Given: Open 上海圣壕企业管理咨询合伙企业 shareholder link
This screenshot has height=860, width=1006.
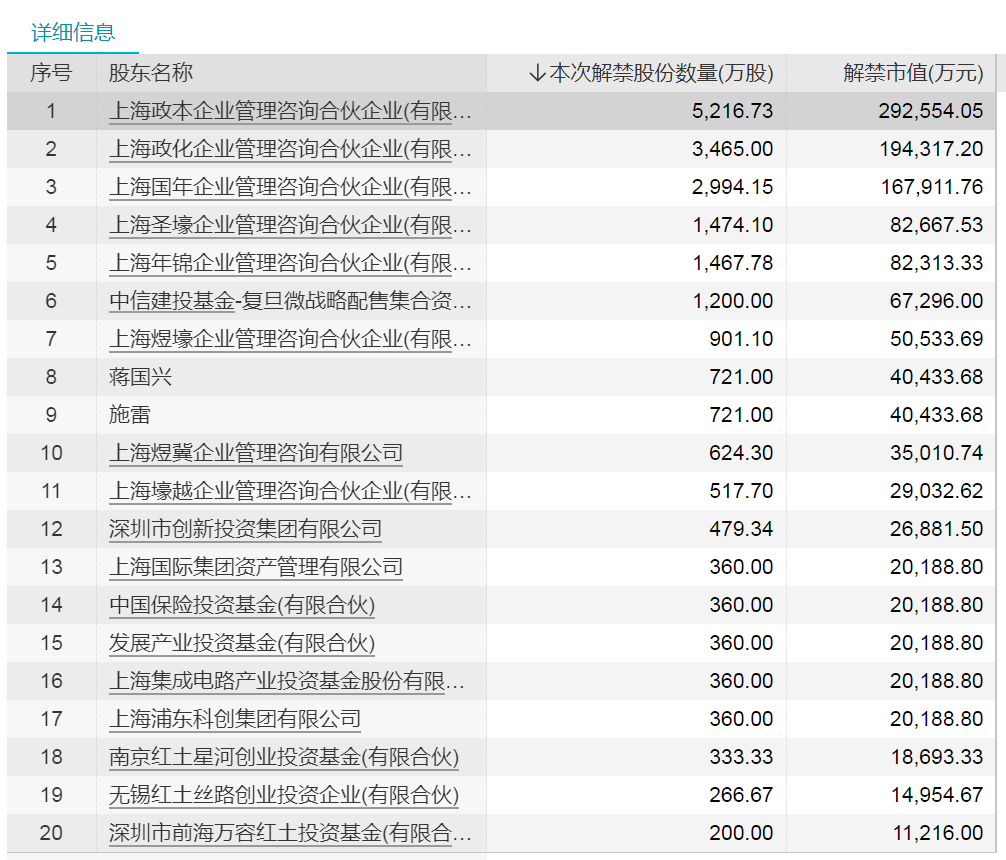Looking at the screenshot, I should [290, 225].
